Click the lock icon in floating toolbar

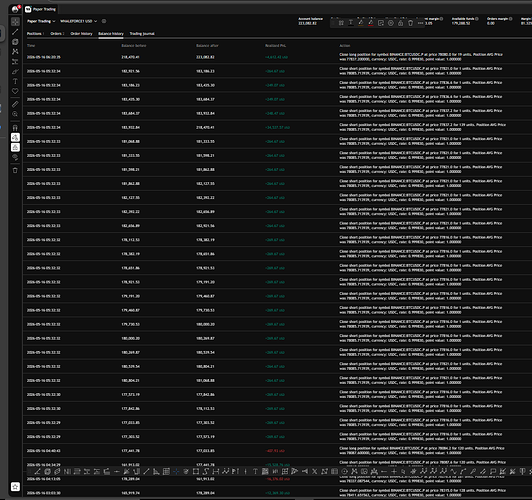coord(400,23)
